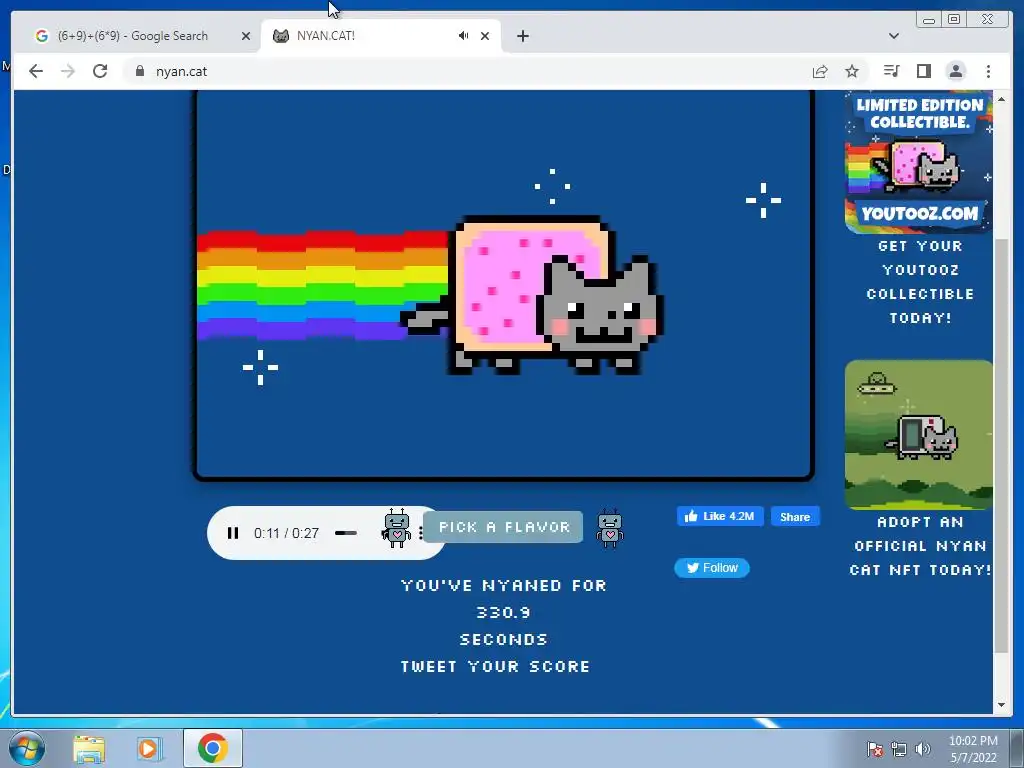Image resolution: width=1024 pixels, height=768 pixels.
Task: Open the audio player three-dot options
Action: pyautogui.click(x=421, y=533)
